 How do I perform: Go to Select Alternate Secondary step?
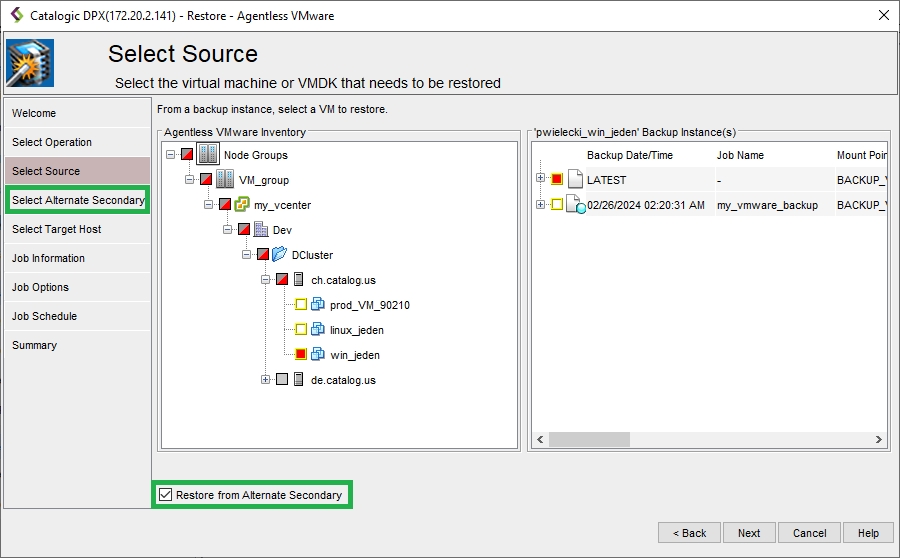pos(78,200)
